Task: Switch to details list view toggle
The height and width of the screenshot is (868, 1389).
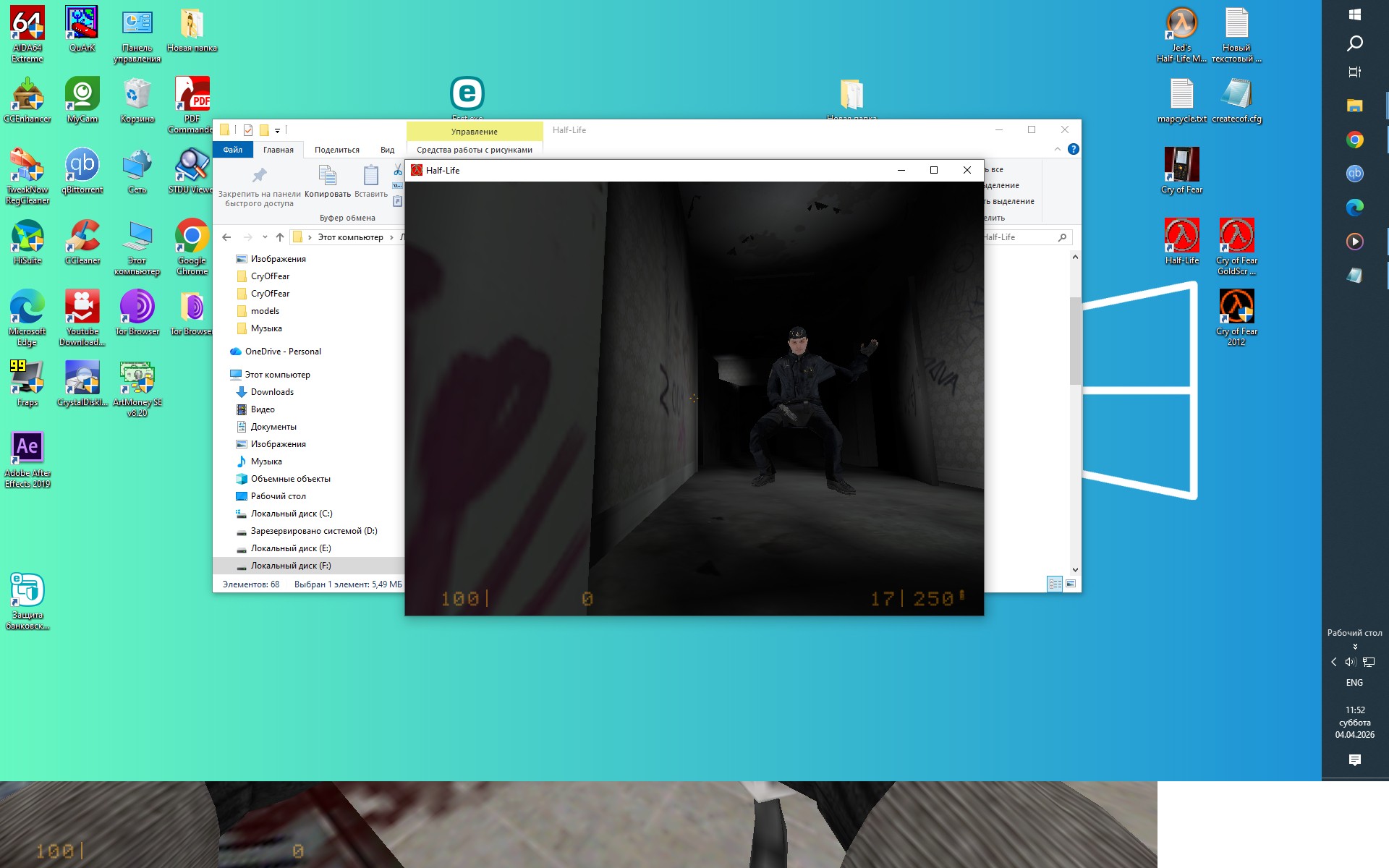Action: point(1055,584)
